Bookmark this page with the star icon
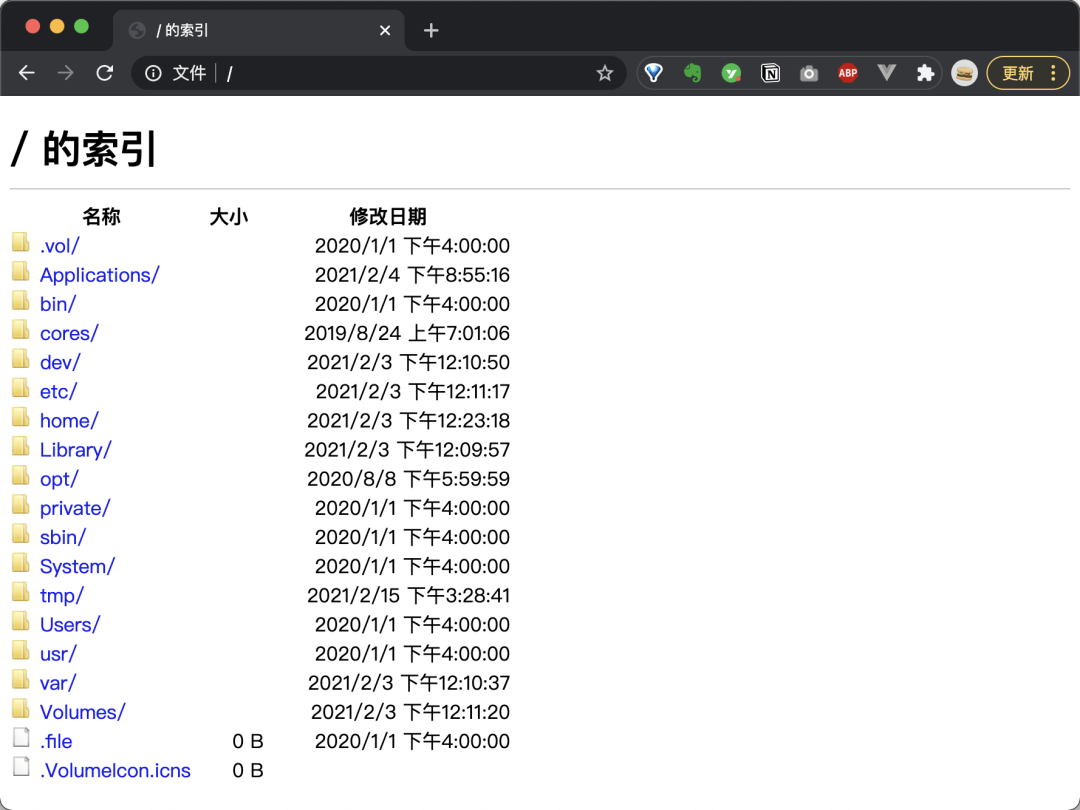1080x810 pixels. click(x=605, y=73)
